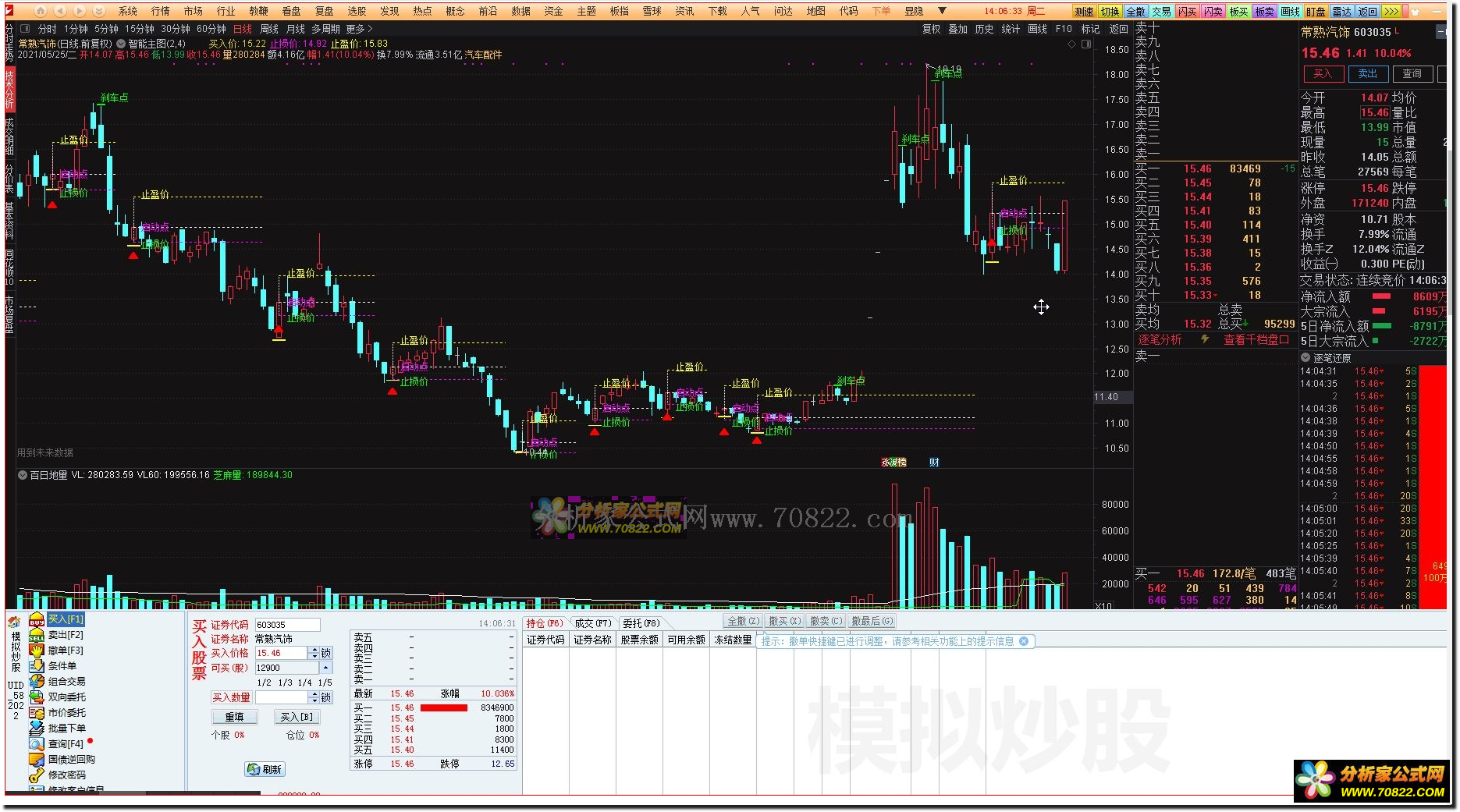Click the 全撤 blue shortcut button
Image resolution: width=1460 pixels, height=812 pixels.
pyautogui.click(x=1135, y=12)
